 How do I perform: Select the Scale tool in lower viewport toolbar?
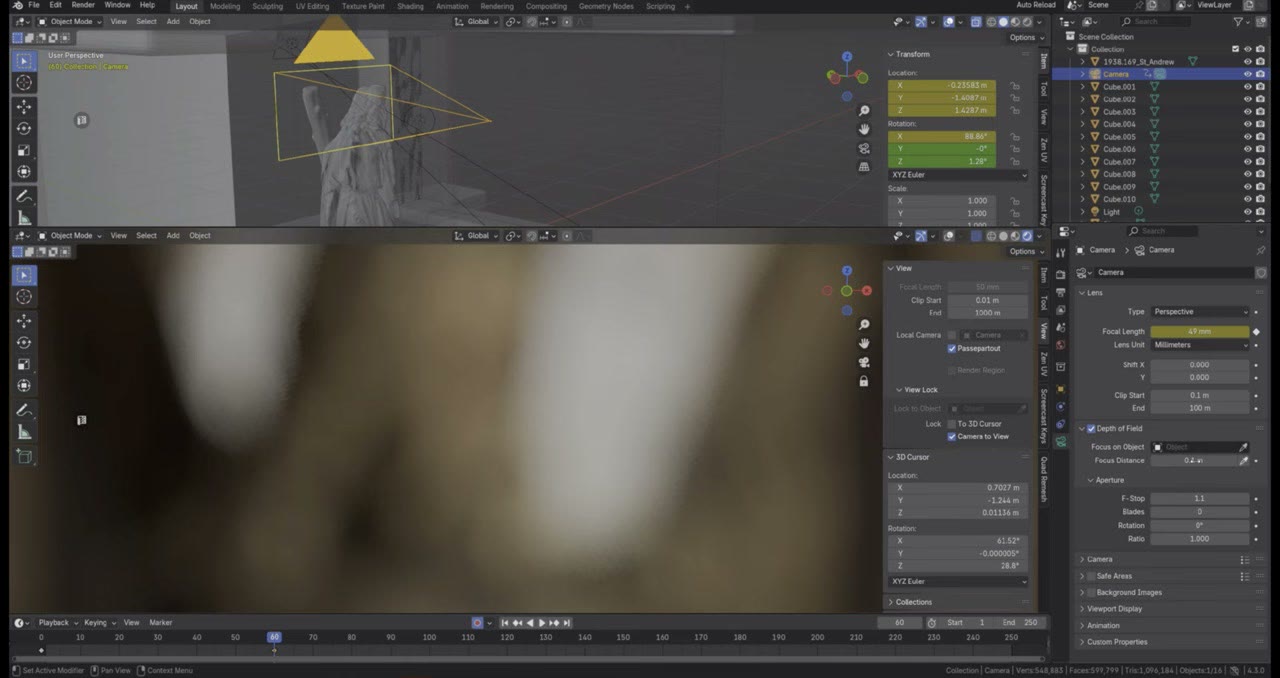pos(24,364)
